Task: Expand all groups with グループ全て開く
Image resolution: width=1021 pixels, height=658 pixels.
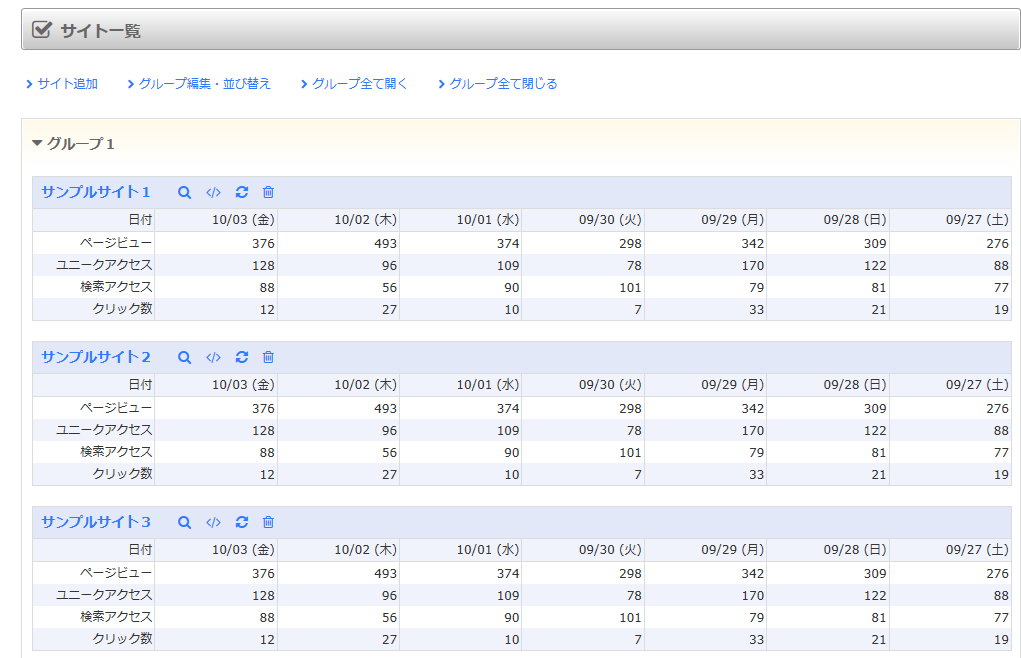Action: coord(359,84)
